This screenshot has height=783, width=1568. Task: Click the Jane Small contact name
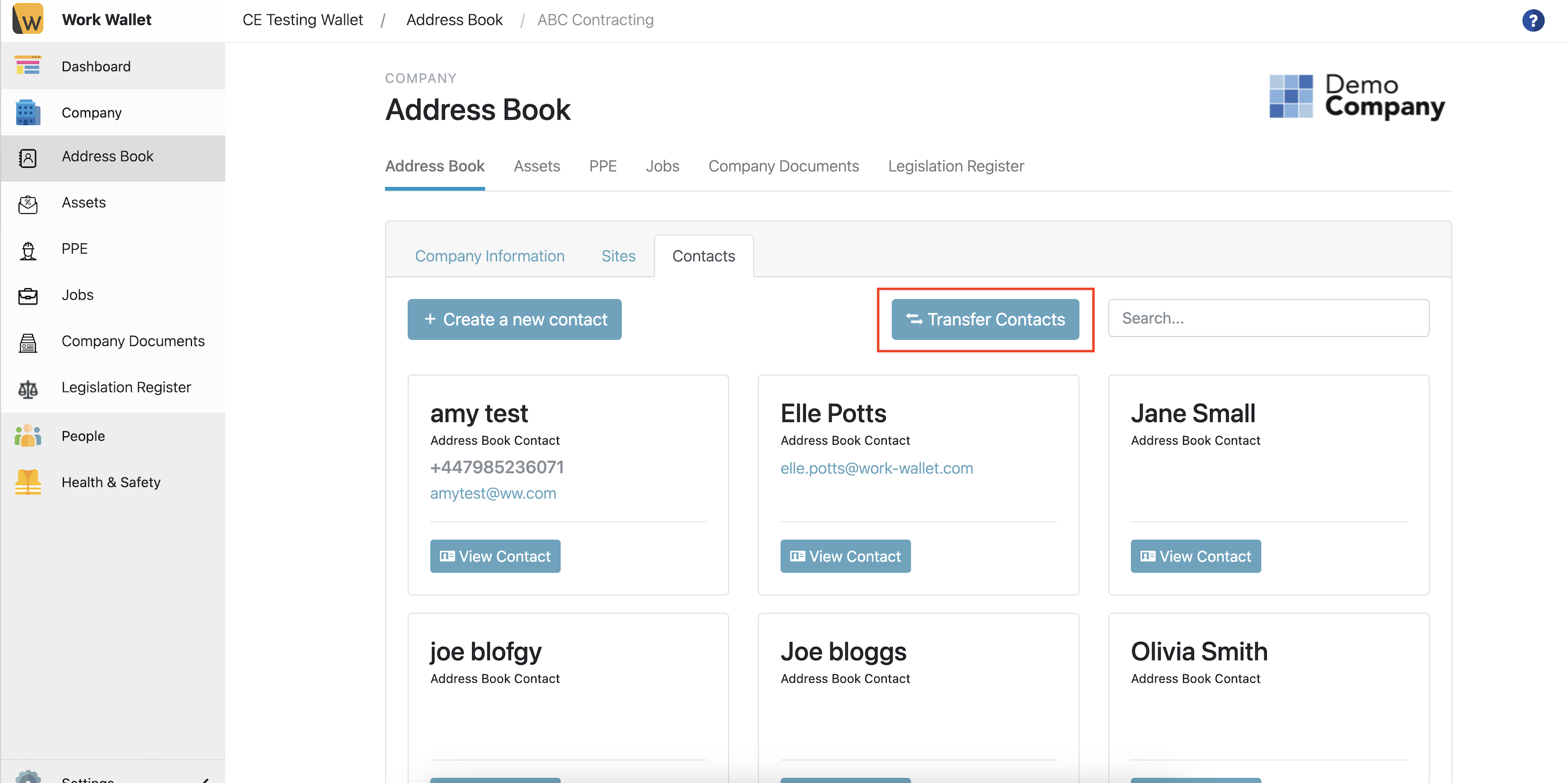[x=1193, y=414]
